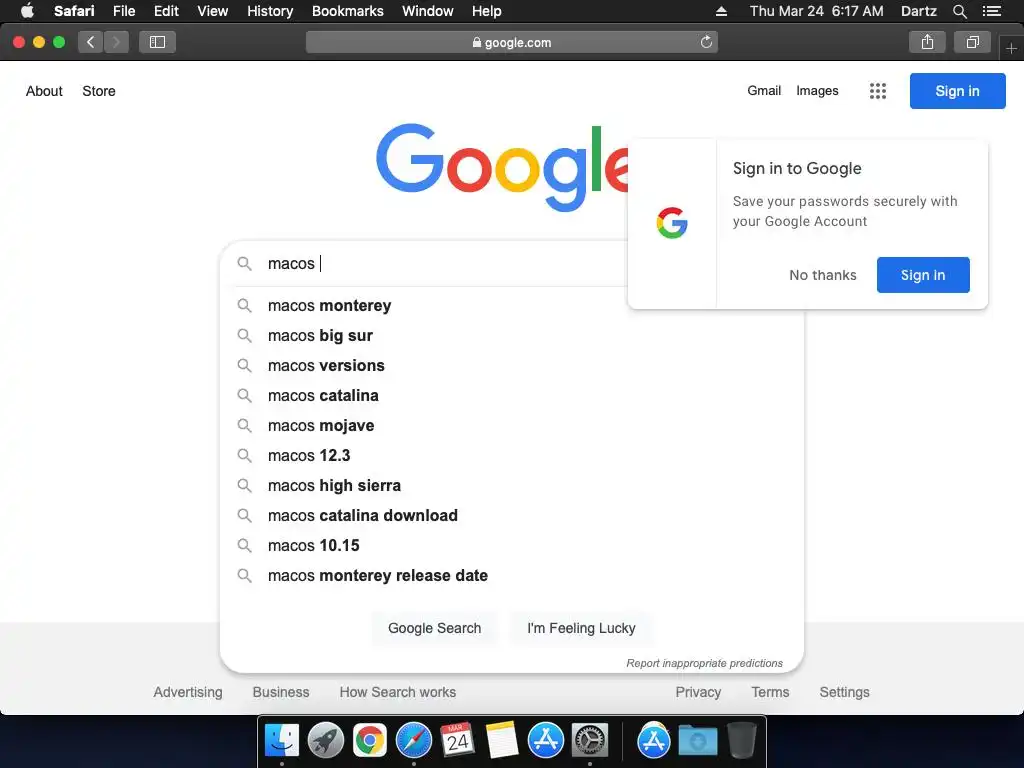
Task: Open the Terms footer link
Action: tap(770, 692)
